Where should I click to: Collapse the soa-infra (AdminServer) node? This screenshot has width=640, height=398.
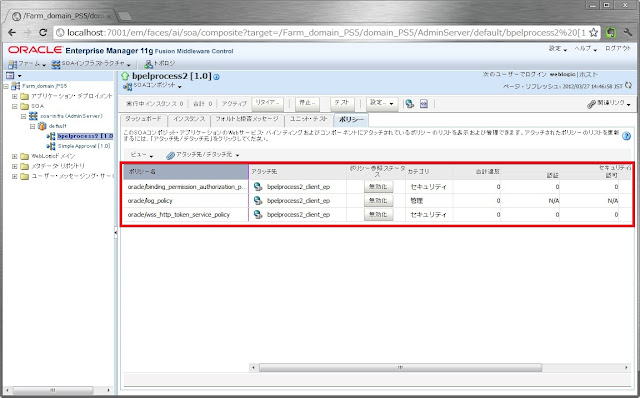coord(24,116)
